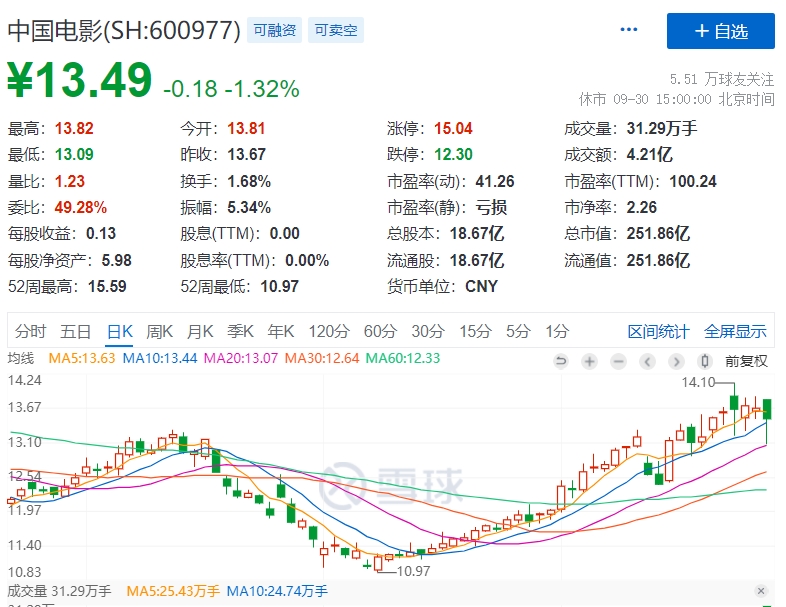786x607 pixels.
Task: Toggle the candlestick chart style icon
Action: (x=705, y=361)
